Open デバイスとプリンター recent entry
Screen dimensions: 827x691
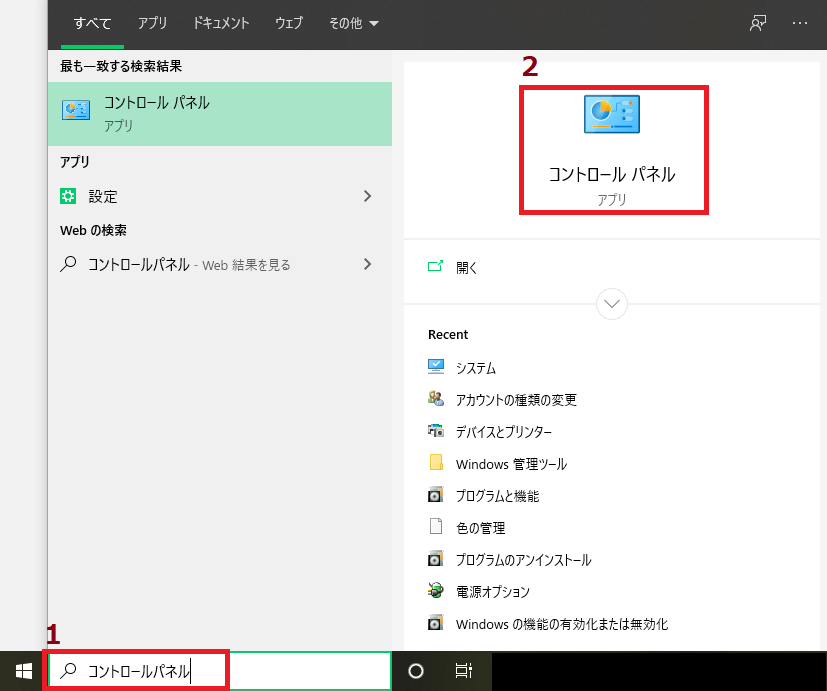click(504, 432)
